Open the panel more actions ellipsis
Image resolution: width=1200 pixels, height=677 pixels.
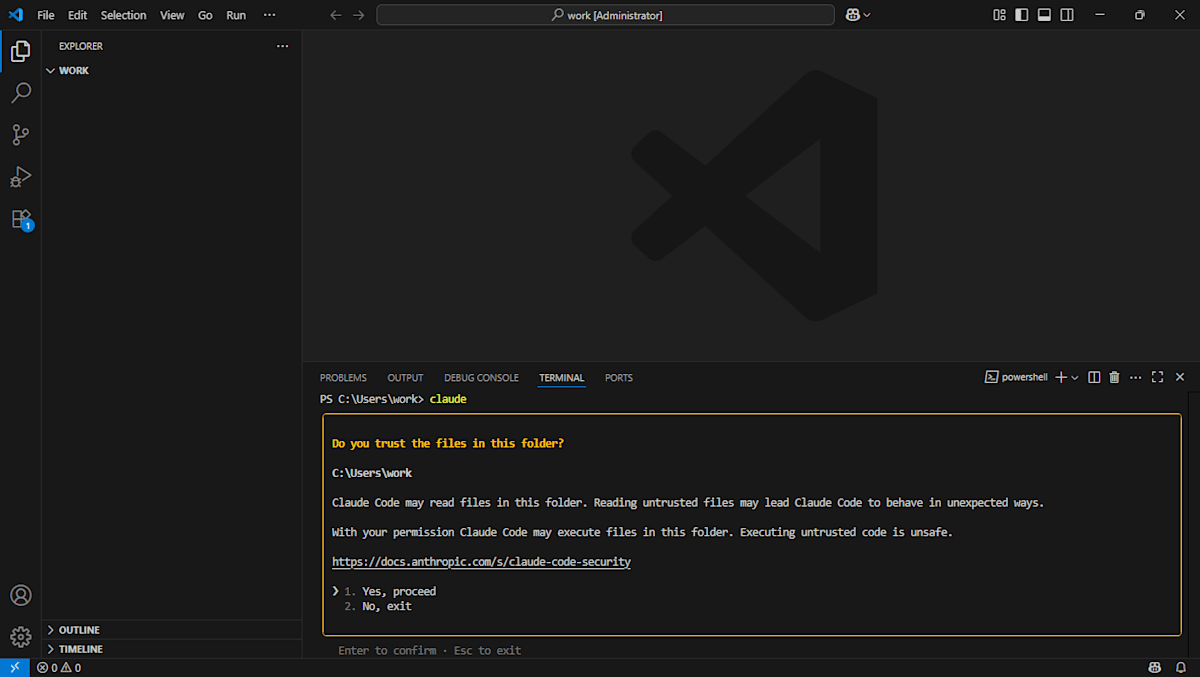coord(1135,377)
